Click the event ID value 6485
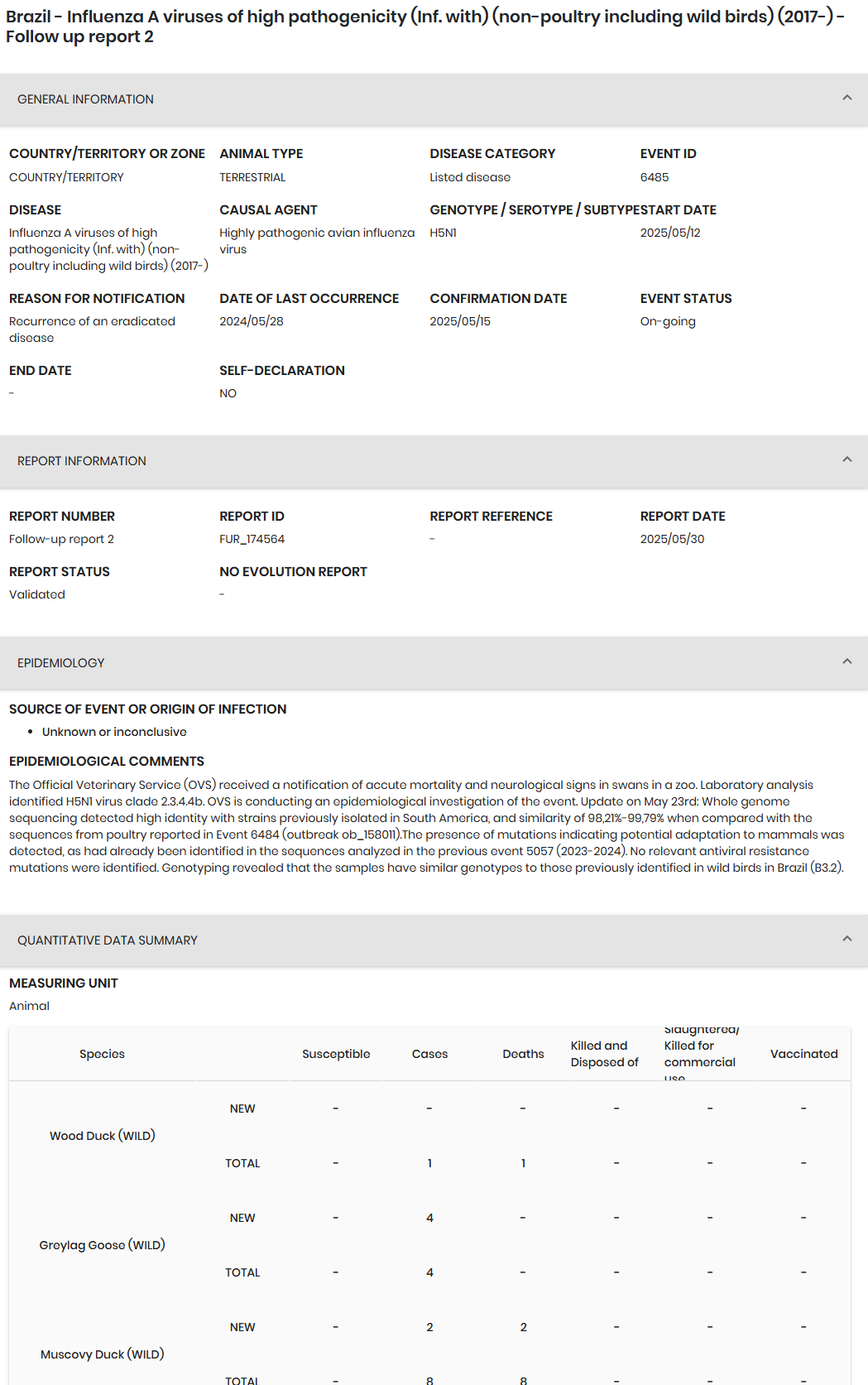 click(655, 177)
